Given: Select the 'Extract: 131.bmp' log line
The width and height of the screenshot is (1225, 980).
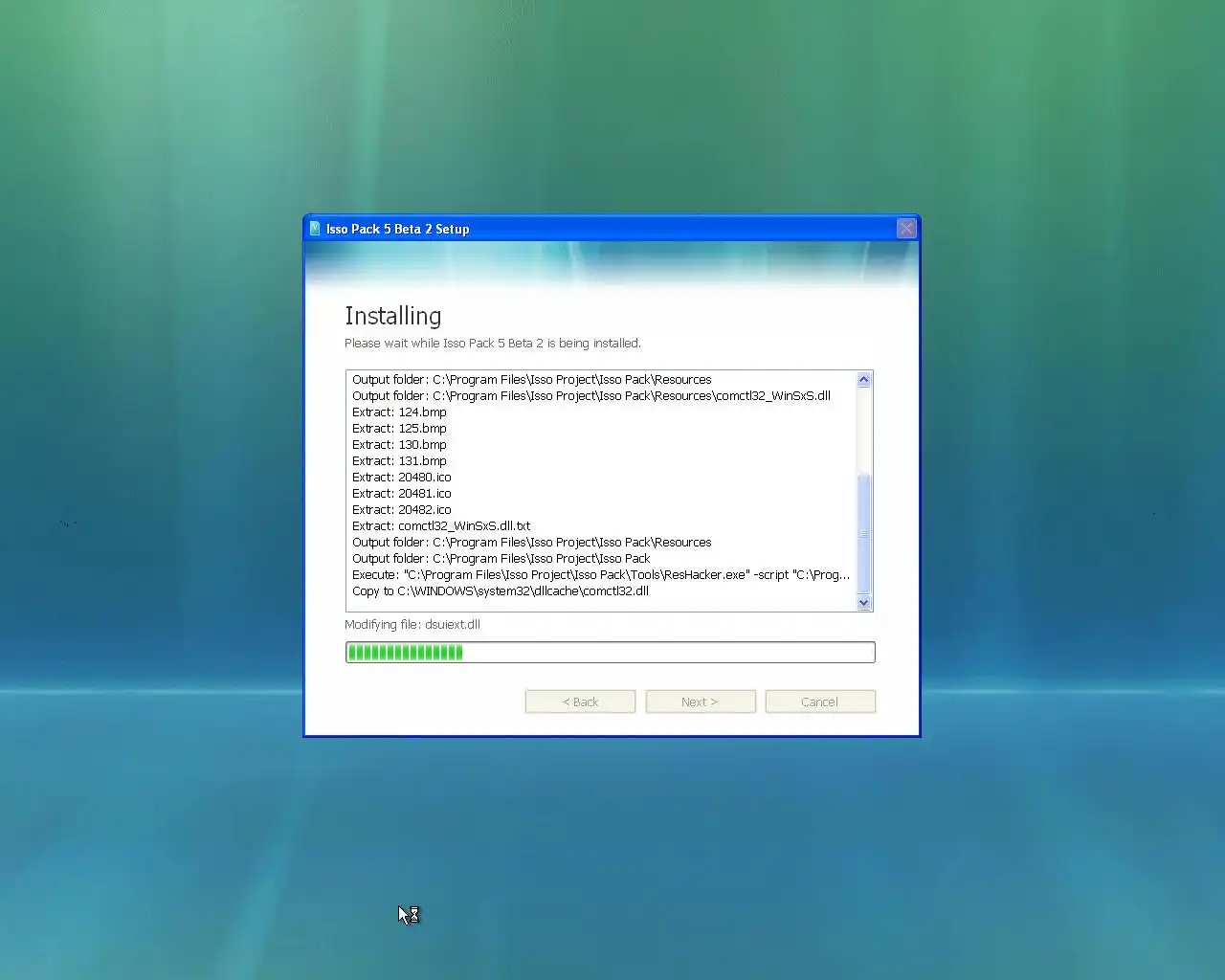Looking at the screenshot, I should (399, 461).
